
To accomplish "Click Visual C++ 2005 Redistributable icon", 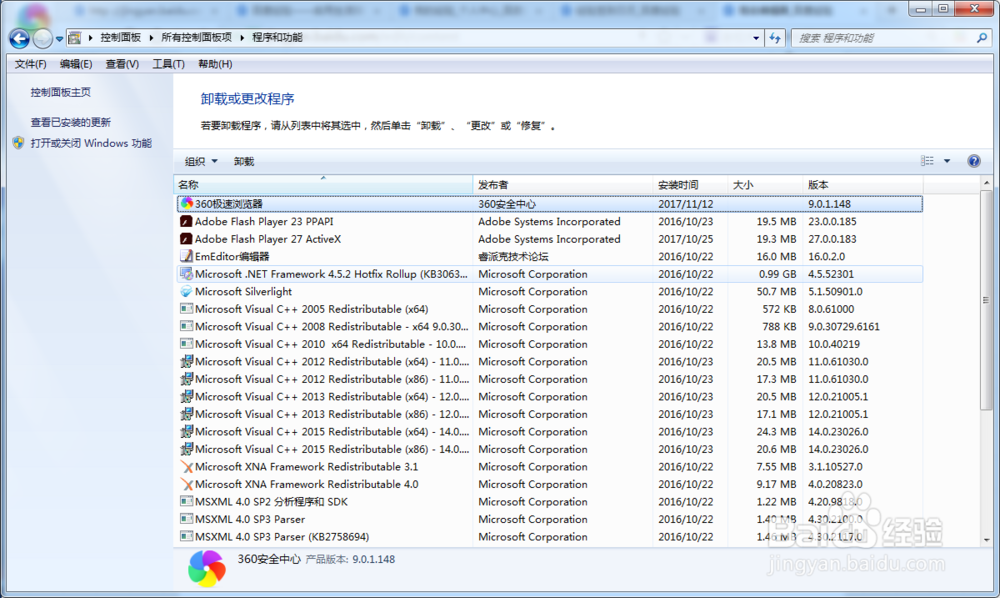I will (x=186, y=309).
